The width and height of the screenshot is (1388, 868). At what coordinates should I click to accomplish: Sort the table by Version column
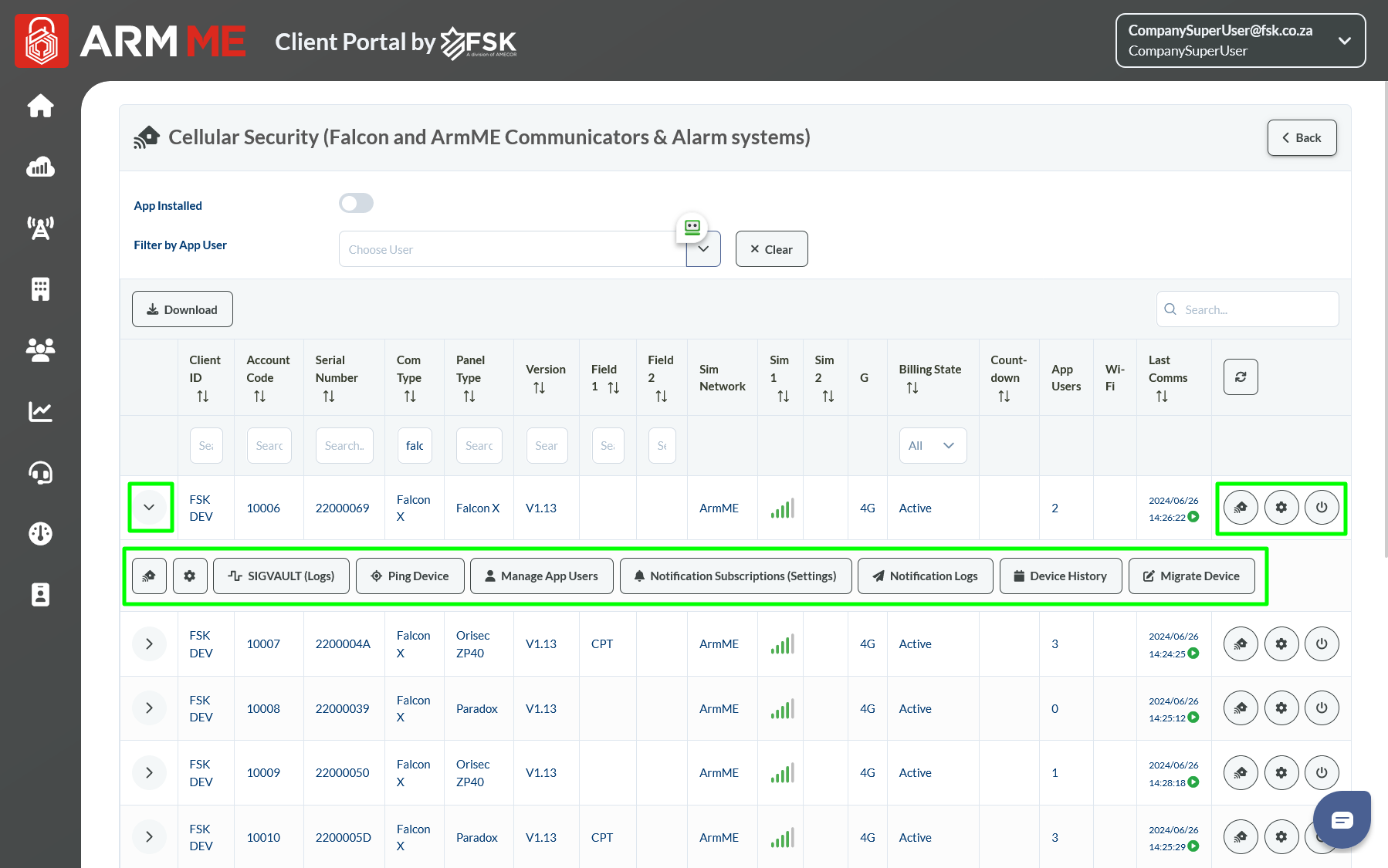(x=539, y=388)
